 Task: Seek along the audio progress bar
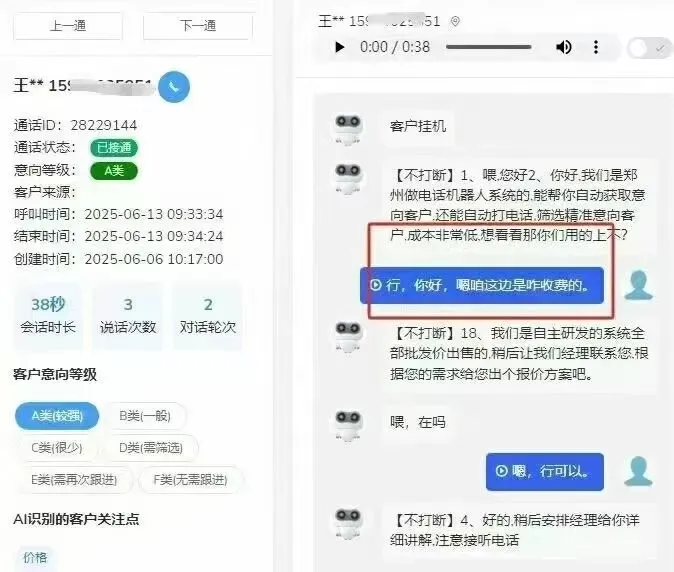click(x=489, y=47)
